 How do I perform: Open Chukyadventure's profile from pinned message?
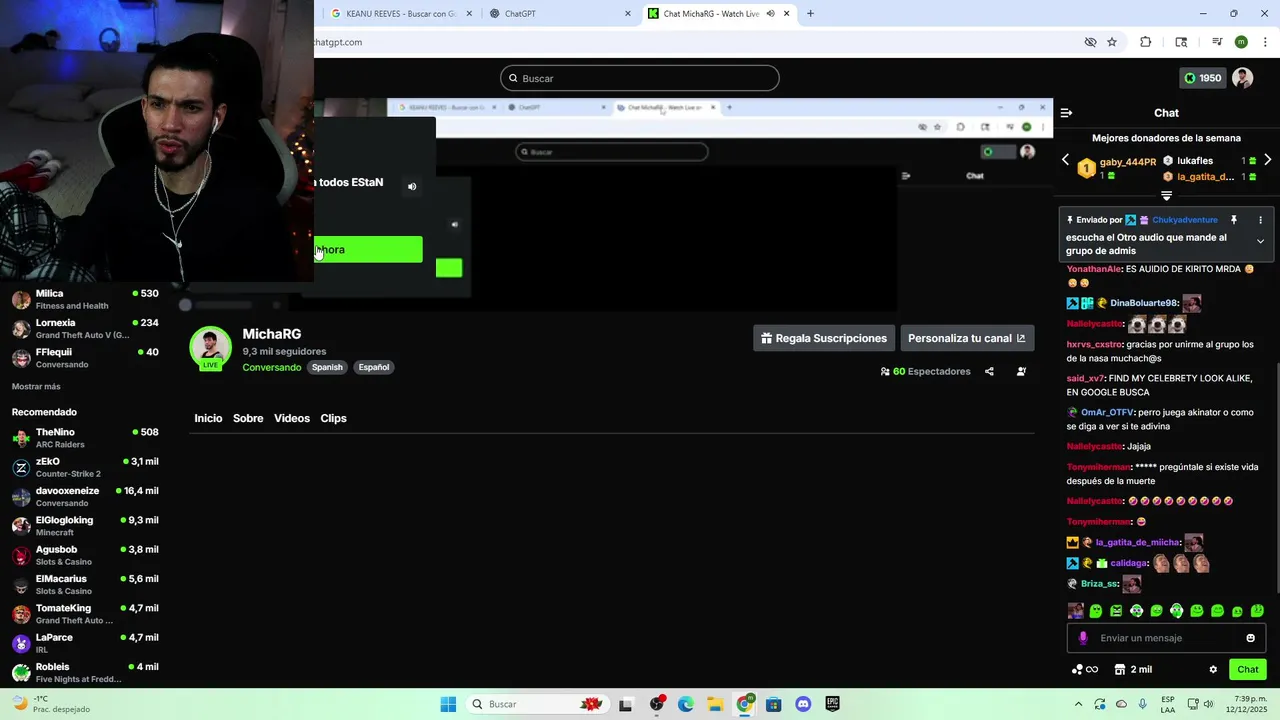[1185, 220]
